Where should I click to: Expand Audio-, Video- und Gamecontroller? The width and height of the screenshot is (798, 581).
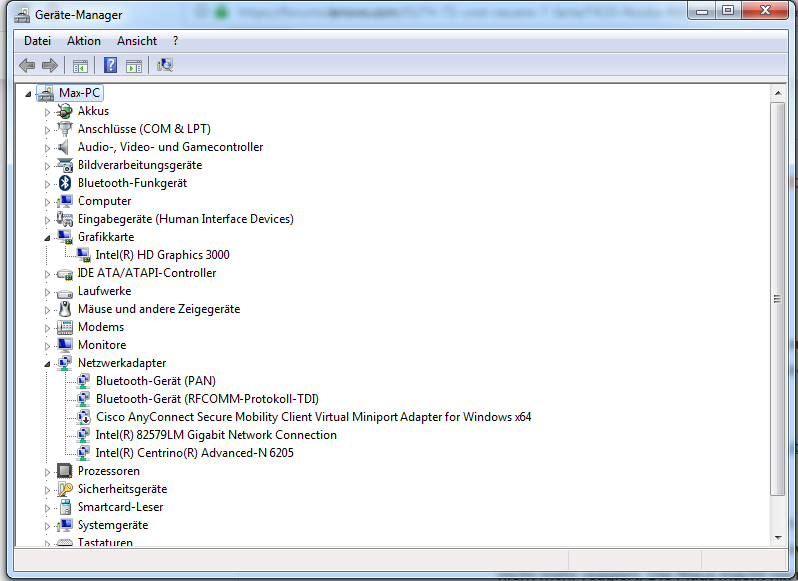point(47,148)
